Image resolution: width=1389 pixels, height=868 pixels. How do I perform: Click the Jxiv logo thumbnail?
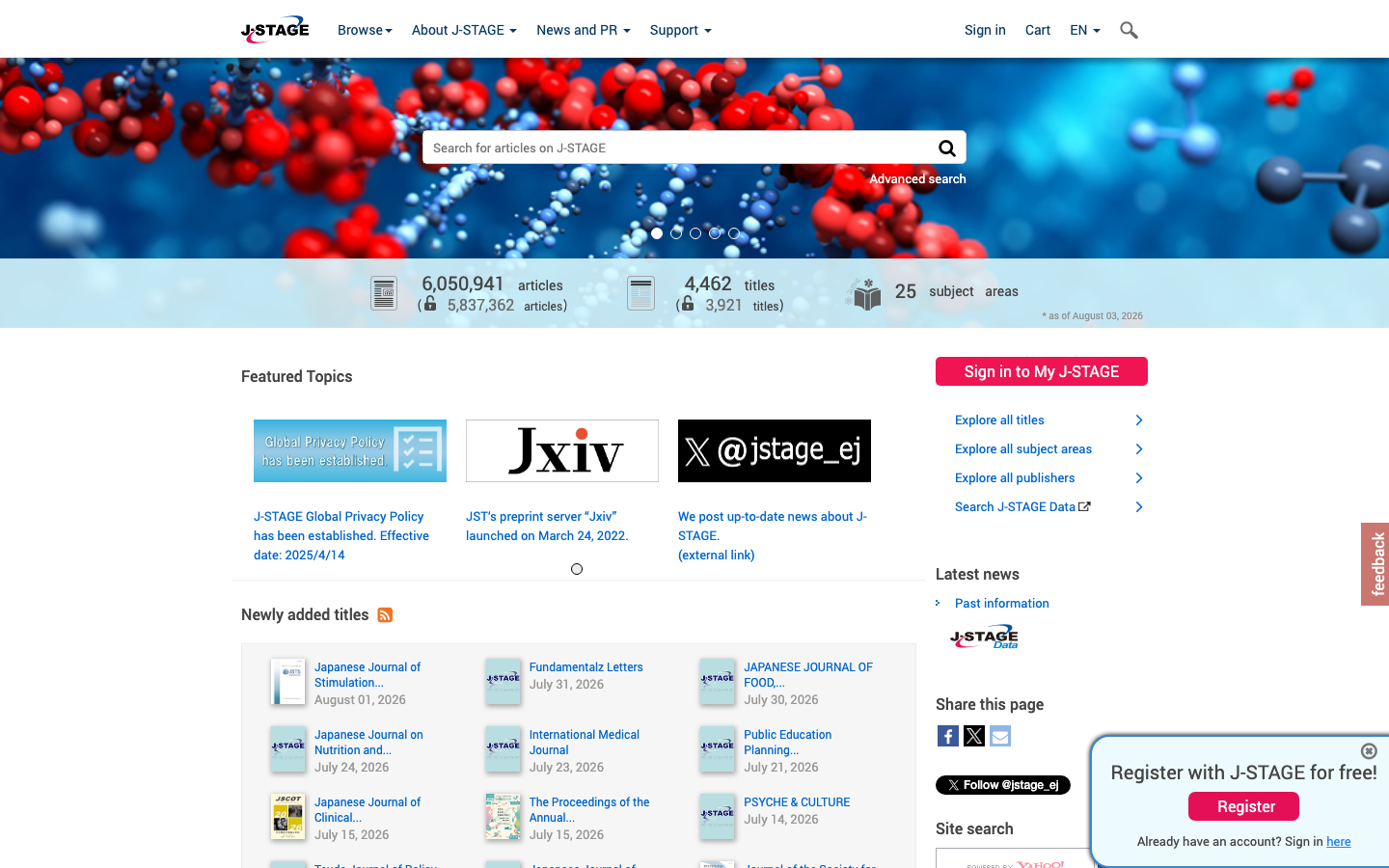tap(562, 450)
